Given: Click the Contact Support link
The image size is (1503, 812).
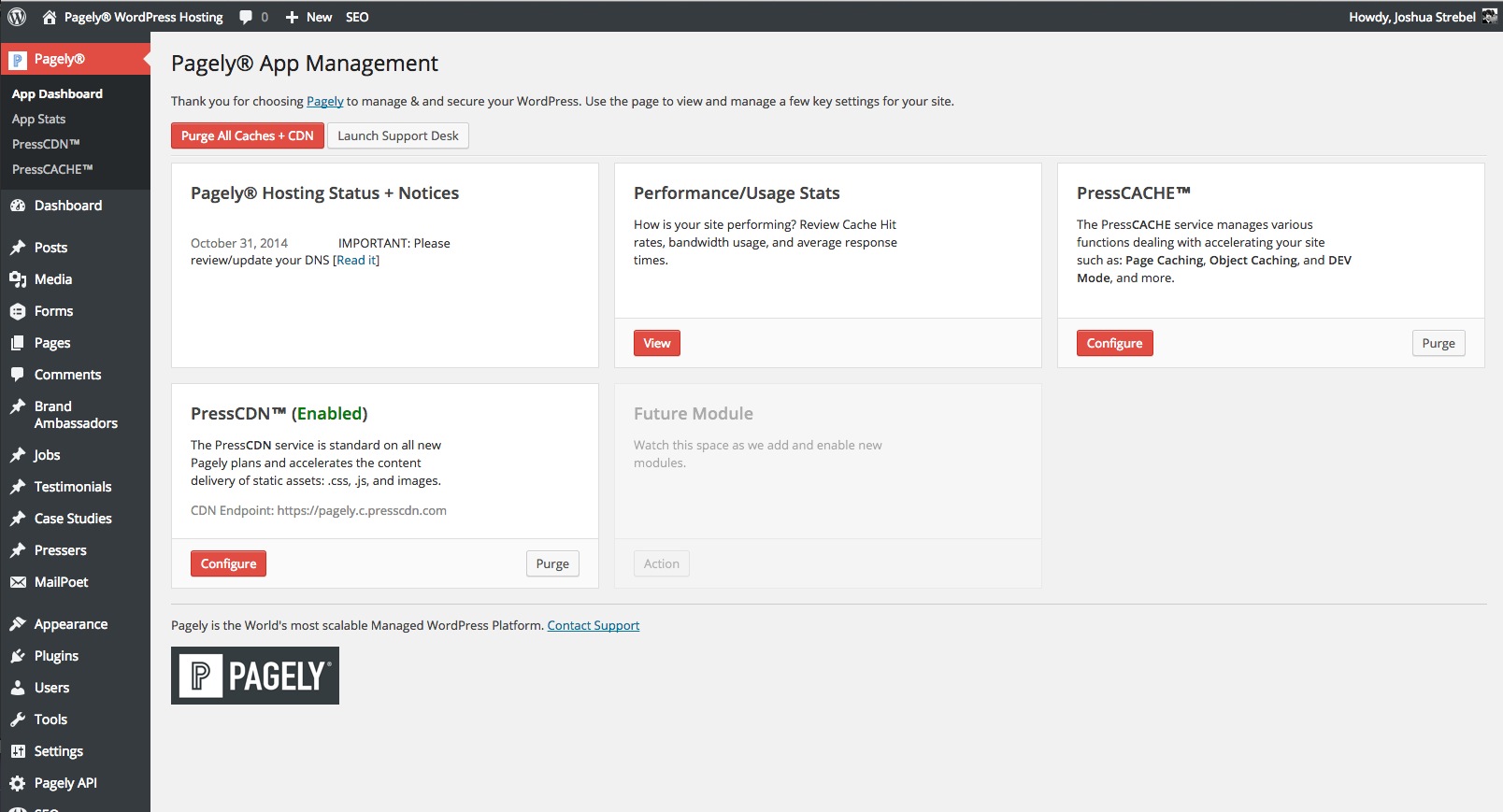Looking at the screenshot, I should point(594,625).
